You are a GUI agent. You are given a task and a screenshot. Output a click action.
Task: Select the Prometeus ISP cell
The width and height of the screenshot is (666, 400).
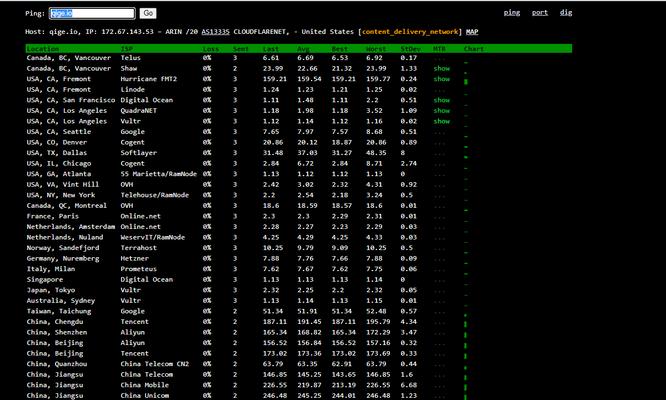coord(138,269)
